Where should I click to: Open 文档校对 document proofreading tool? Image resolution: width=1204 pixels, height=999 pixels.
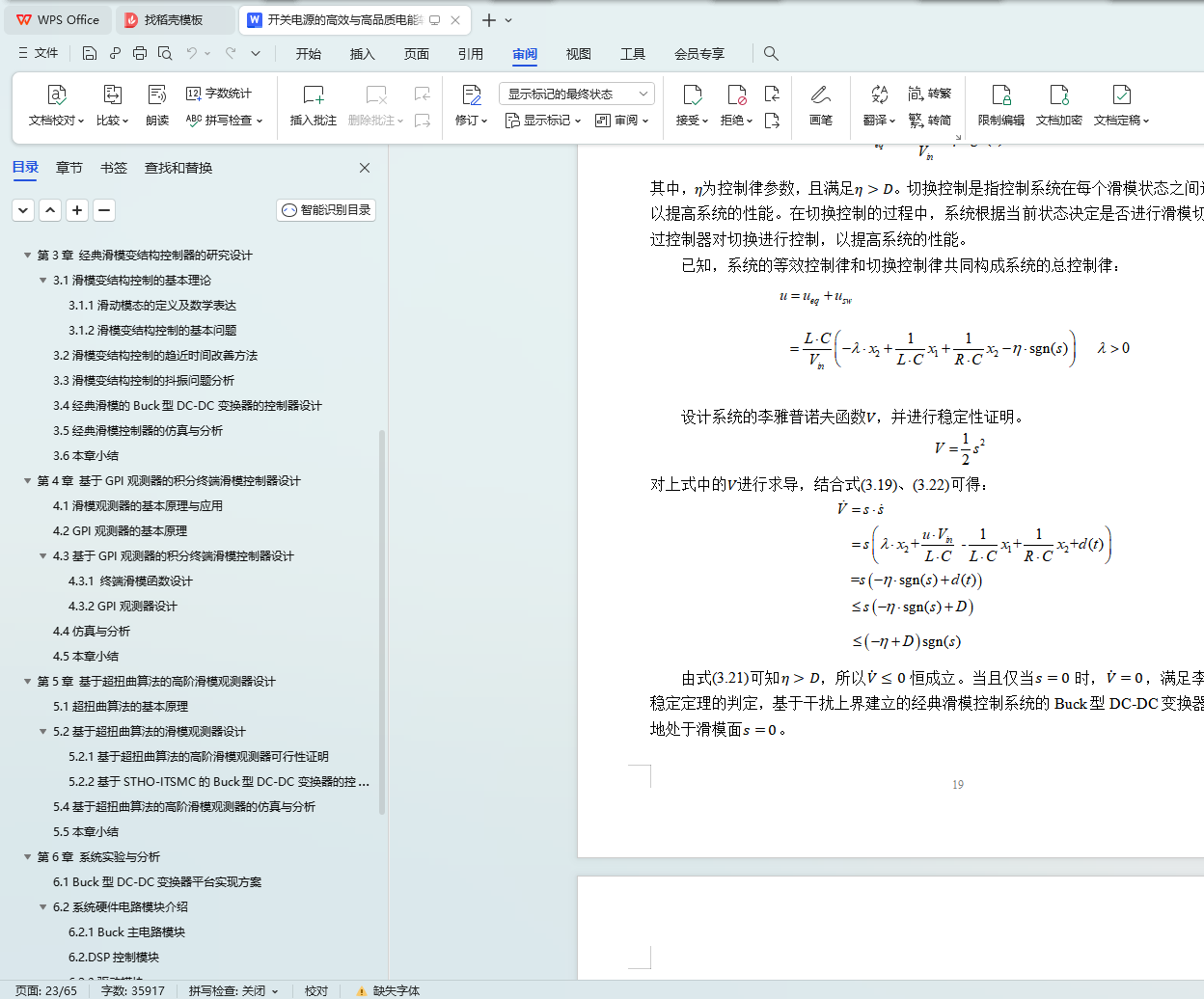click(57, 106)
